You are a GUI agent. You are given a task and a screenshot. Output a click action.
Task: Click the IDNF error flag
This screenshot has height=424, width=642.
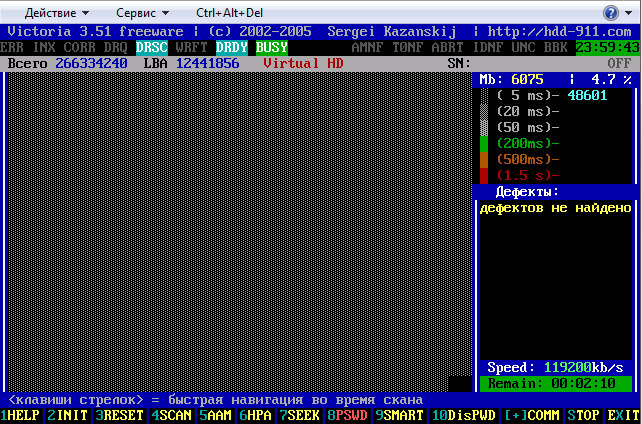point(488,48)
